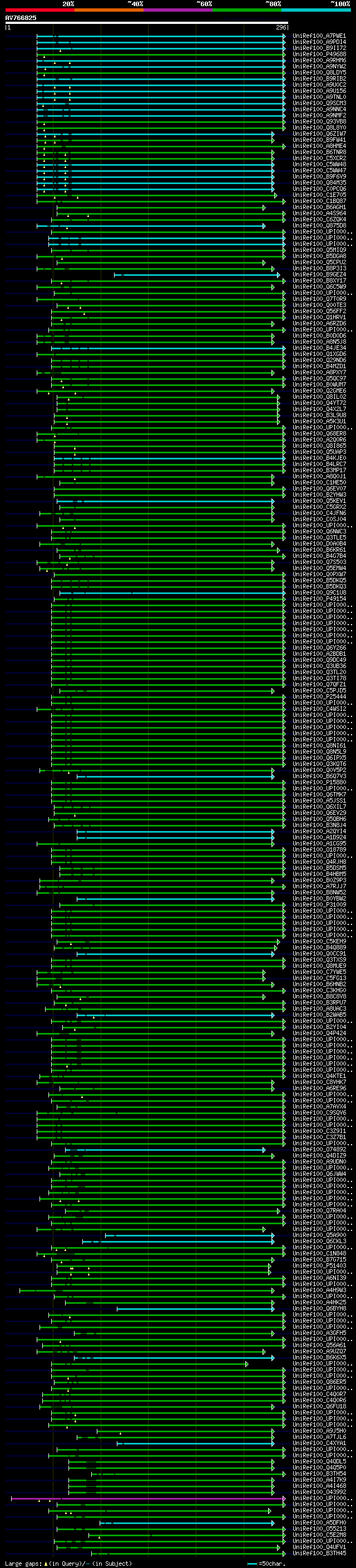The image size is (356, 1568).
Task: Open hit UniRef100_A7PWE1
Action: coord(319,36)
